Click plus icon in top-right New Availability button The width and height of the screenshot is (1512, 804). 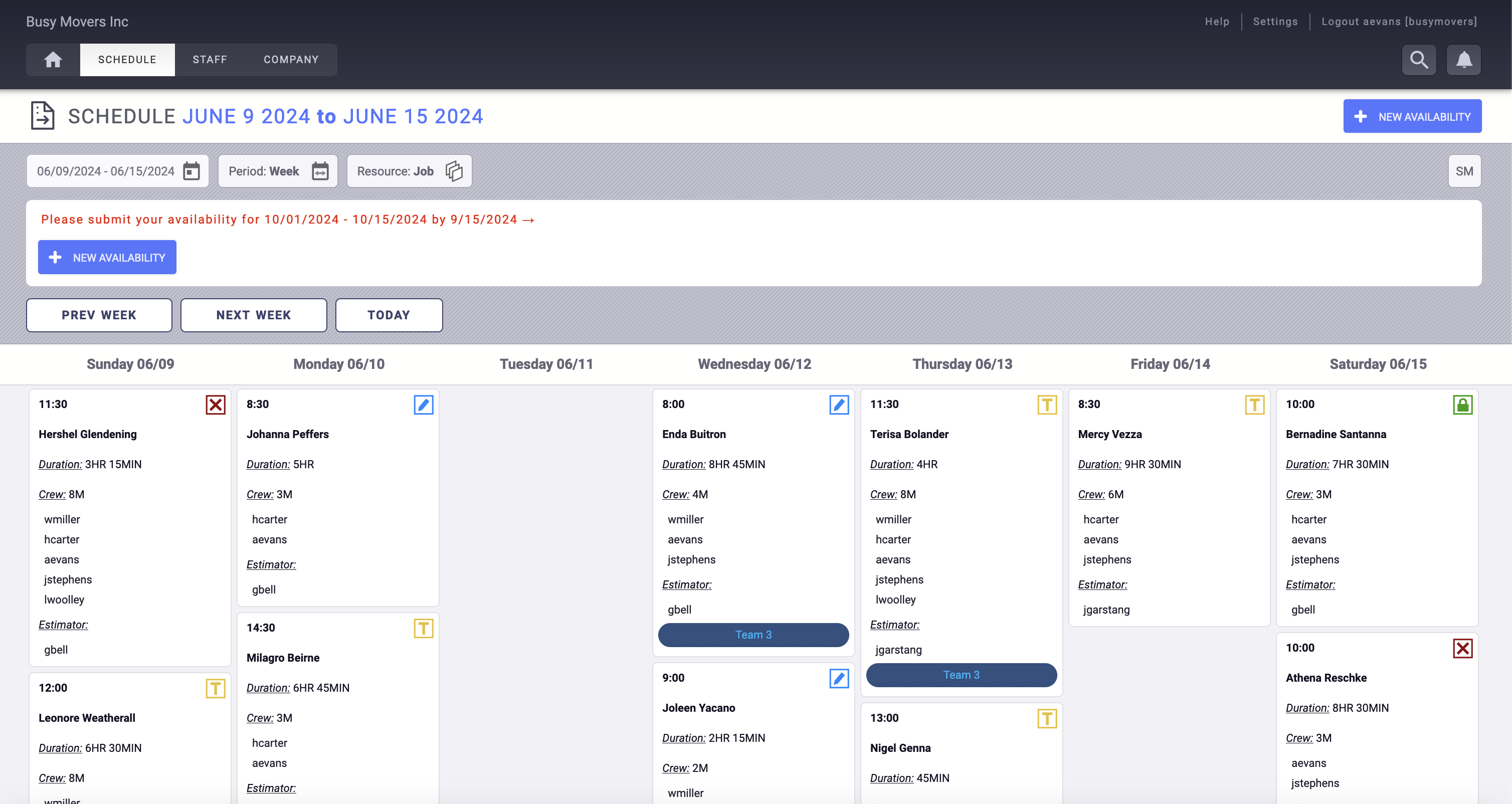coord(1360,116)
